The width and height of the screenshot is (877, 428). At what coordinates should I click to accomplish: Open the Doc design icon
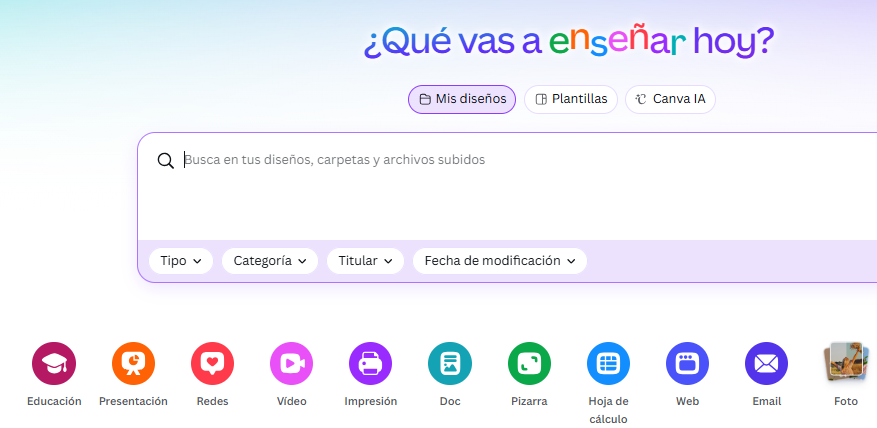(450, 364)
